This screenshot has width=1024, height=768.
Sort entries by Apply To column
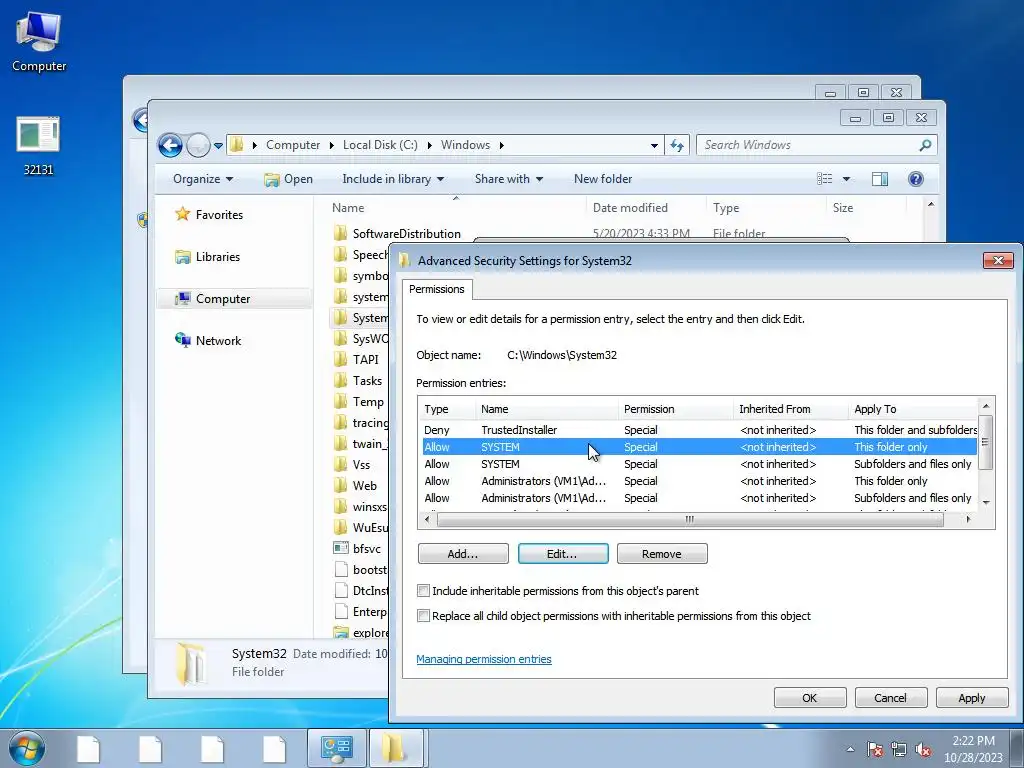coord(913,409)
